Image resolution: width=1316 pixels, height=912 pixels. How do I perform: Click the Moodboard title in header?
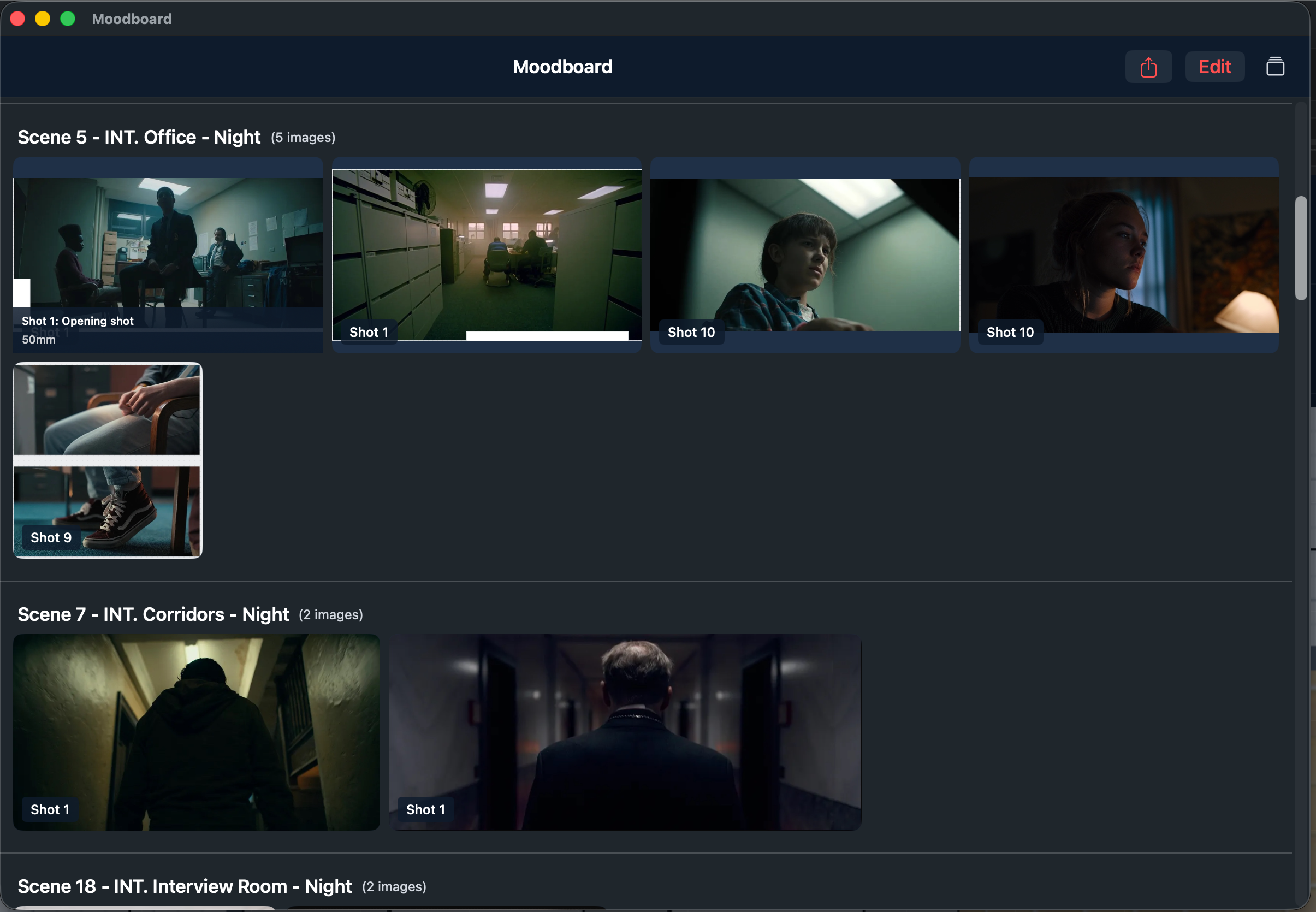click(x=562, y=67)
